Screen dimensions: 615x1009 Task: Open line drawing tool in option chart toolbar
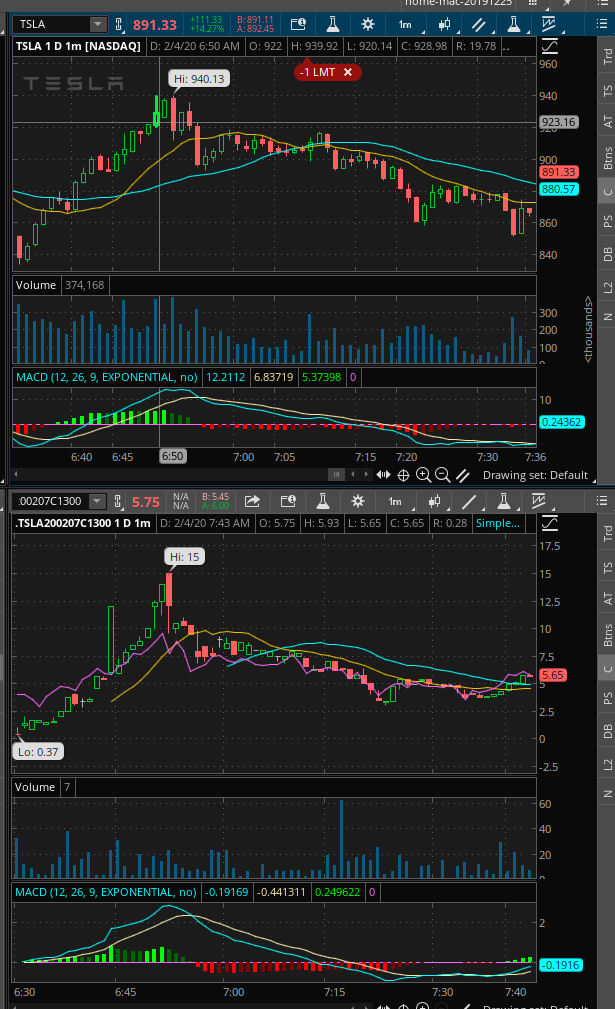pyautogui.click(x=469, y=501)
